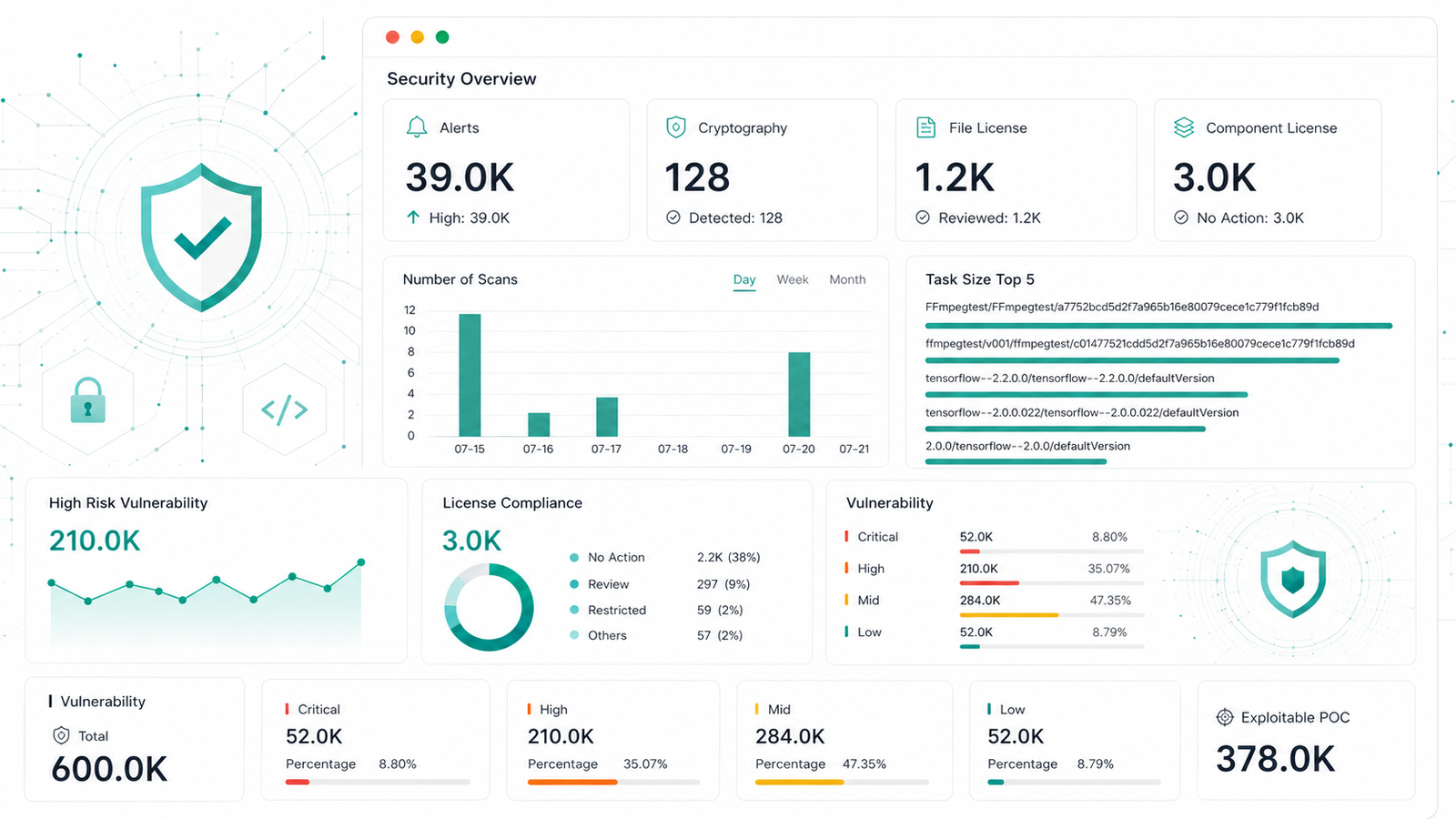The width and height of the screenshot is (1456, 819).
Task: Click the File License document icon
Action: [x=925, y=127]
